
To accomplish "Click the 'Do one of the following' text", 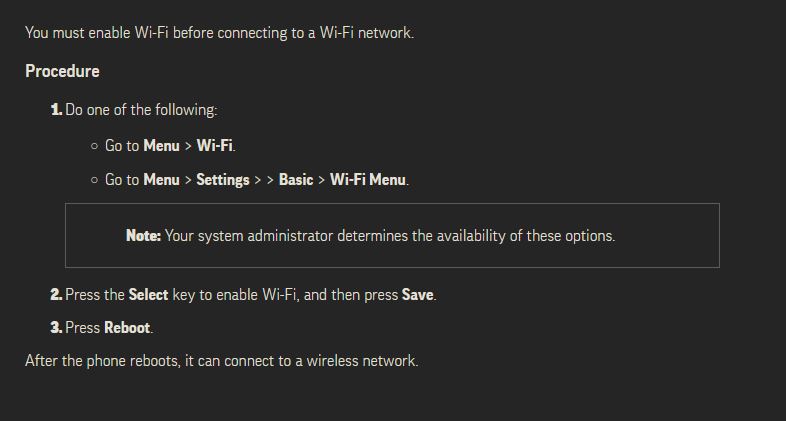I will (x=141, y=110).
